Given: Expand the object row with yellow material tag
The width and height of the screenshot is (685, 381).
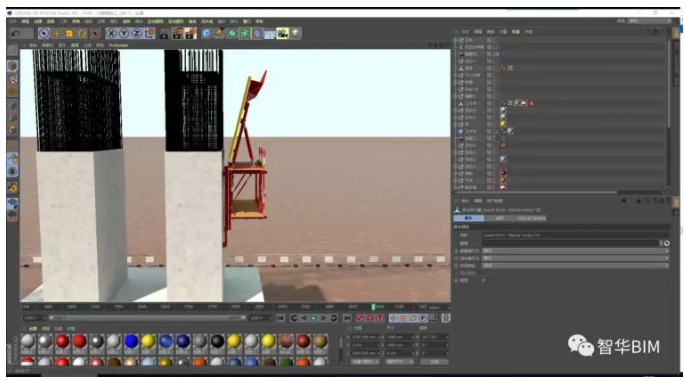Looking at the screenshot, I should (456, 124).
